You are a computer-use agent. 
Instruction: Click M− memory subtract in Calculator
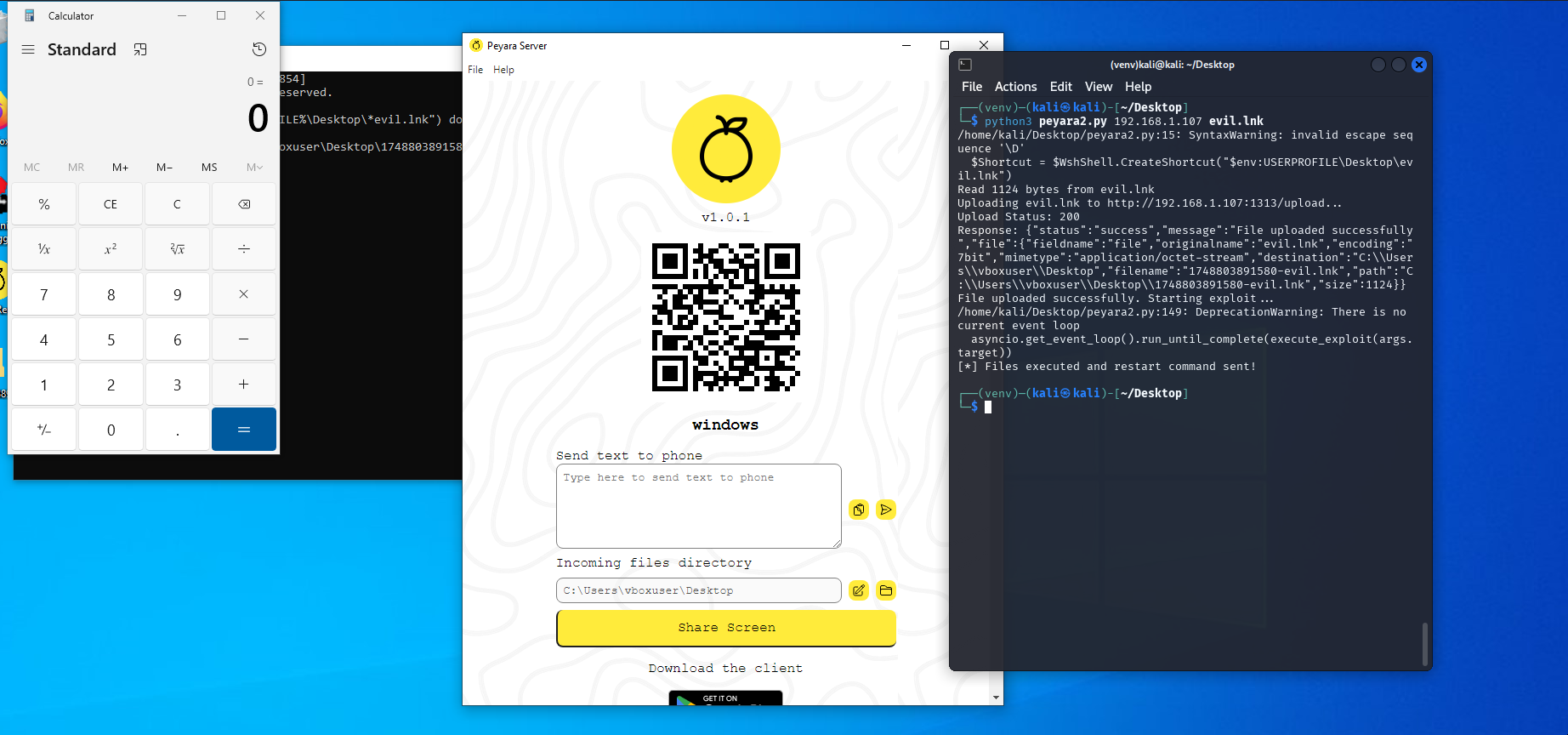pos(165,168)
